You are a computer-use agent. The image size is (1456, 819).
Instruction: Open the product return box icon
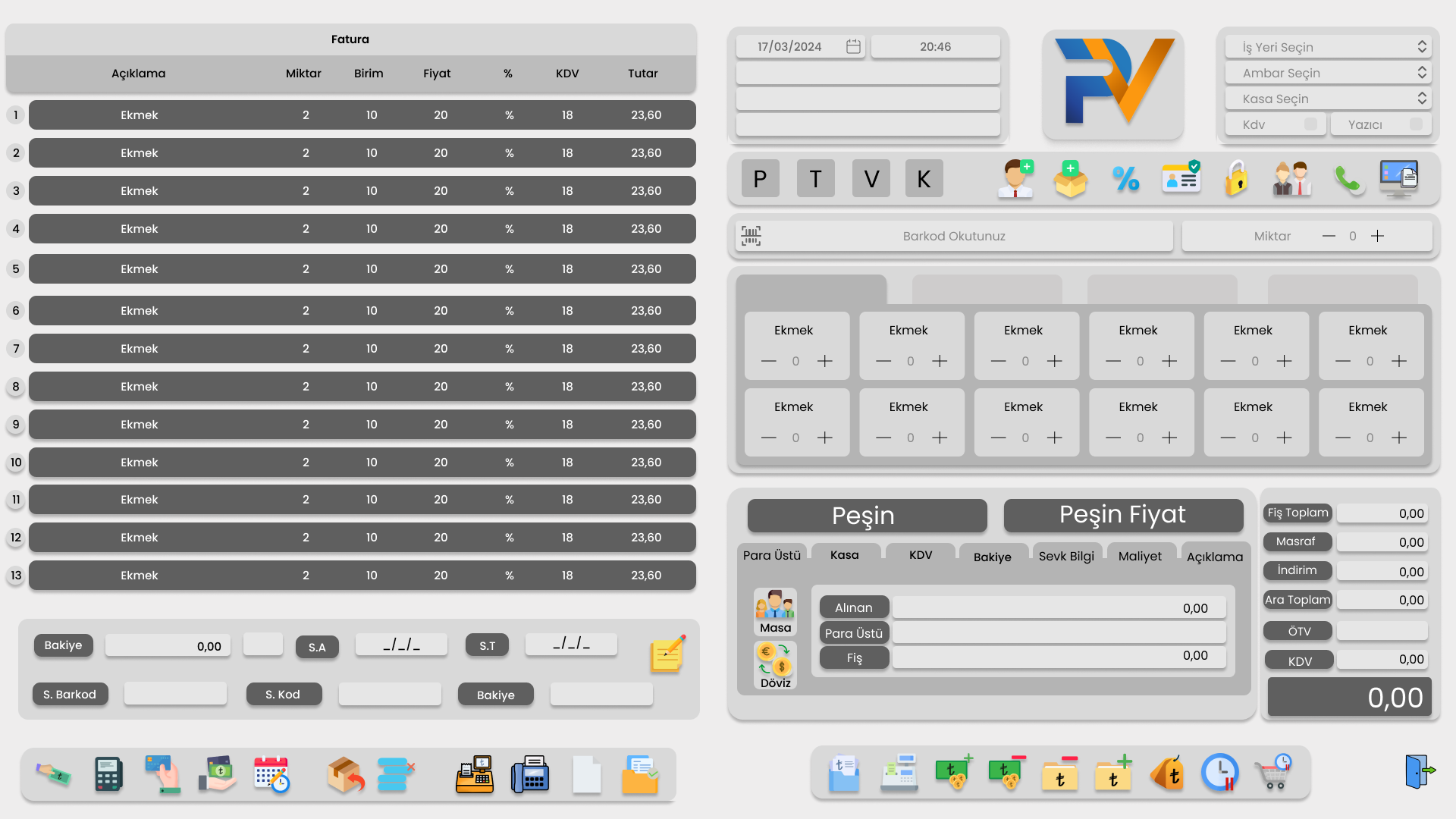coord(346,774)
